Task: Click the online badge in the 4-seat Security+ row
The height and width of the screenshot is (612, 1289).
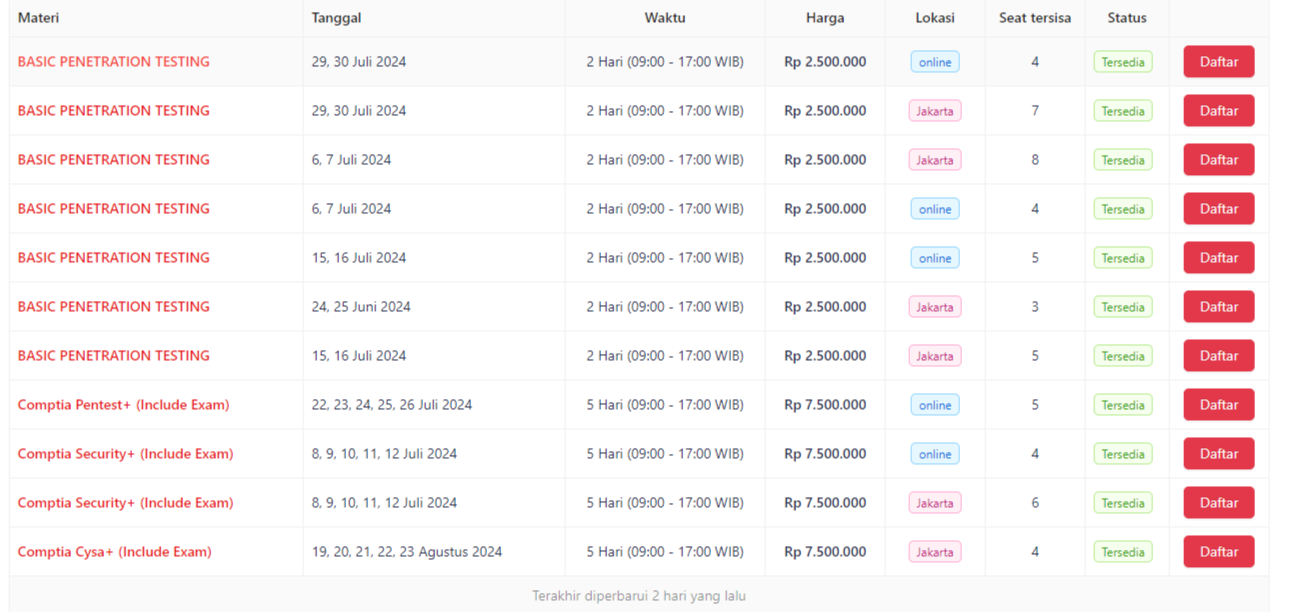Action: click(935, 454)
